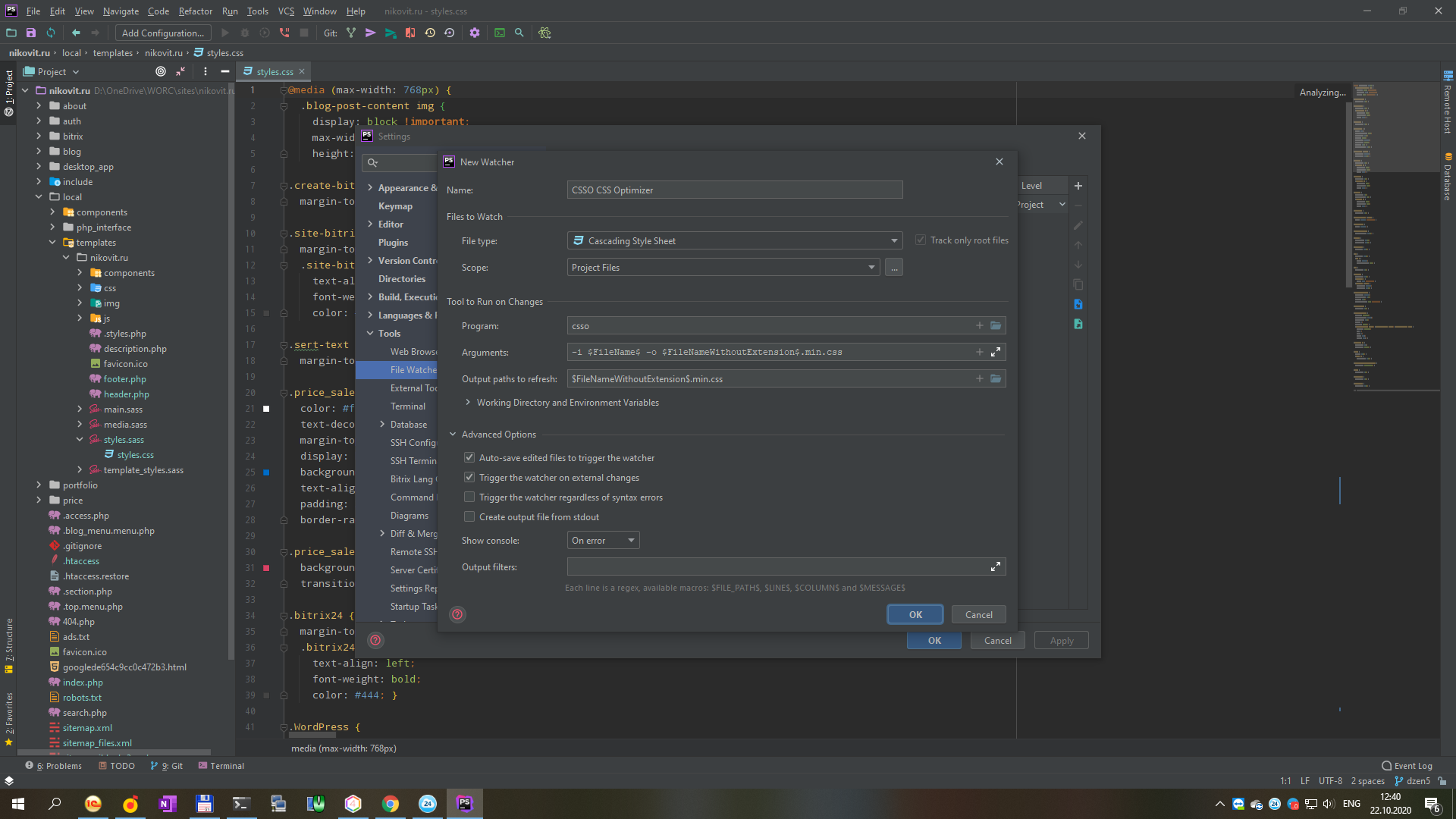Image resolution: width=1456 pixels, height=819 pixels.
Task: Click the collapse all icon in Project panel
Action: pos(180,71)
